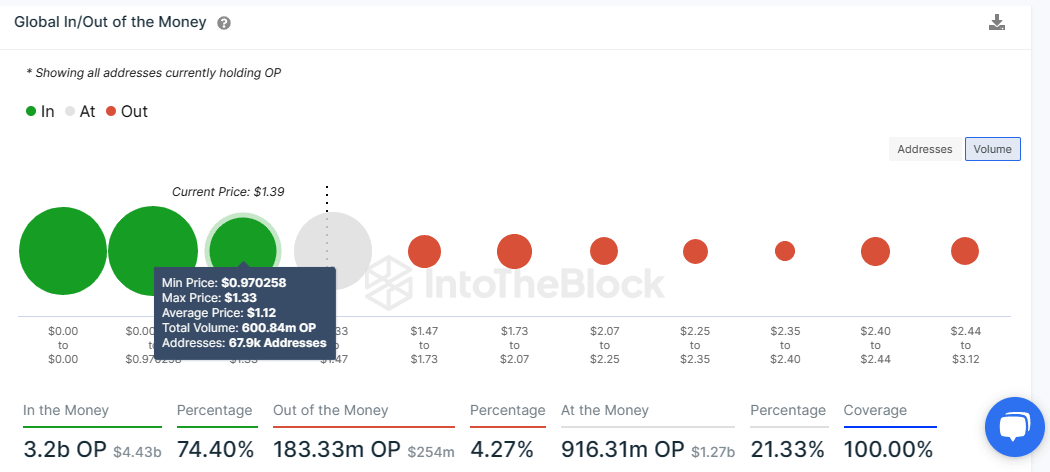Select the red bubble for $2.44 to $3.12
Viewport: 1050px width, 472px height.
[x=964, y=251]
